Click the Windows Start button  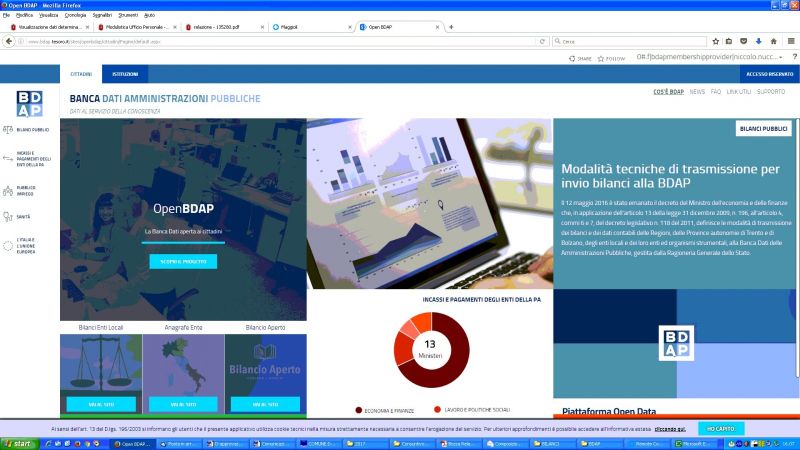19,444
